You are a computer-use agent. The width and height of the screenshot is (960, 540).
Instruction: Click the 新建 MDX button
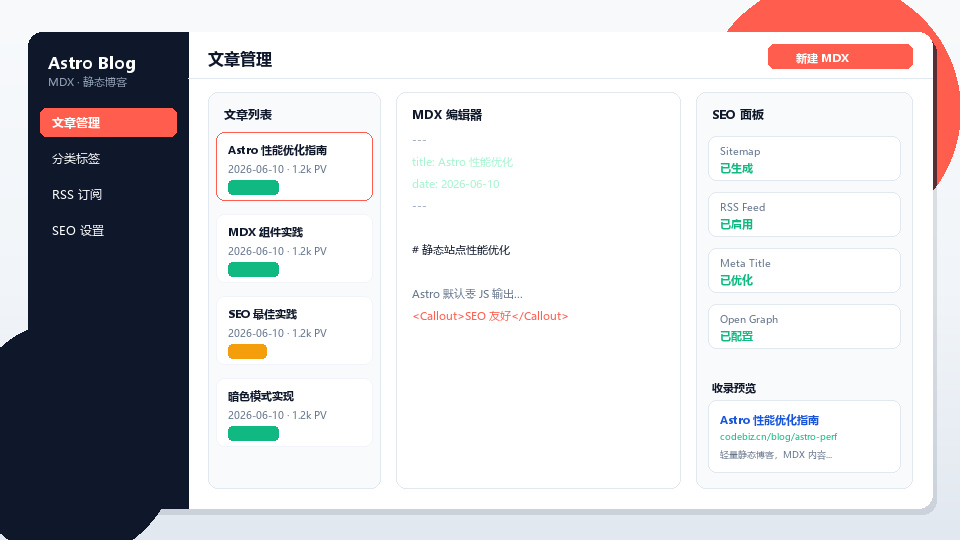(x=840, y=57)
